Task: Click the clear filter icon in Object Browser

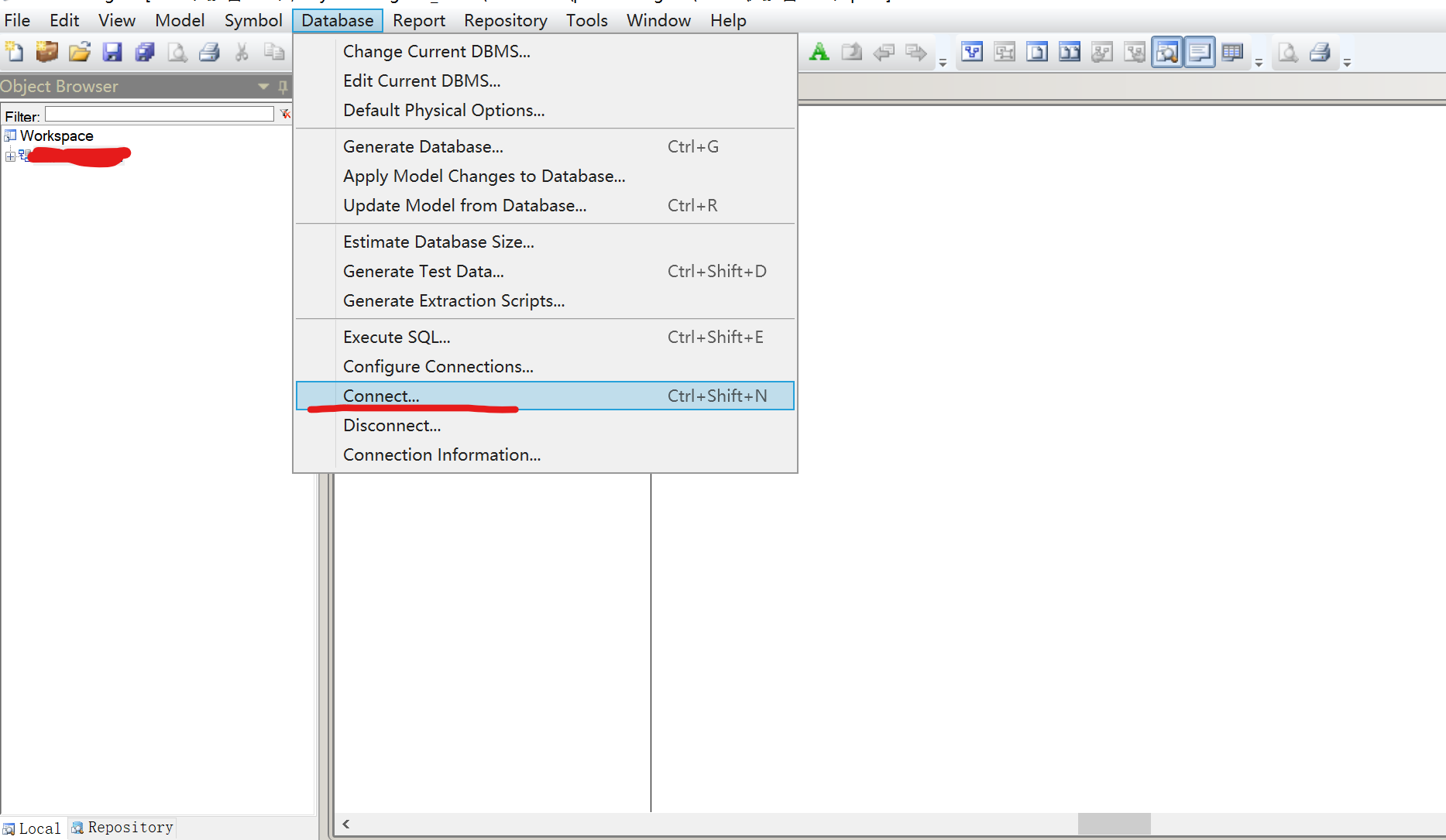Action: coord(285,115)
